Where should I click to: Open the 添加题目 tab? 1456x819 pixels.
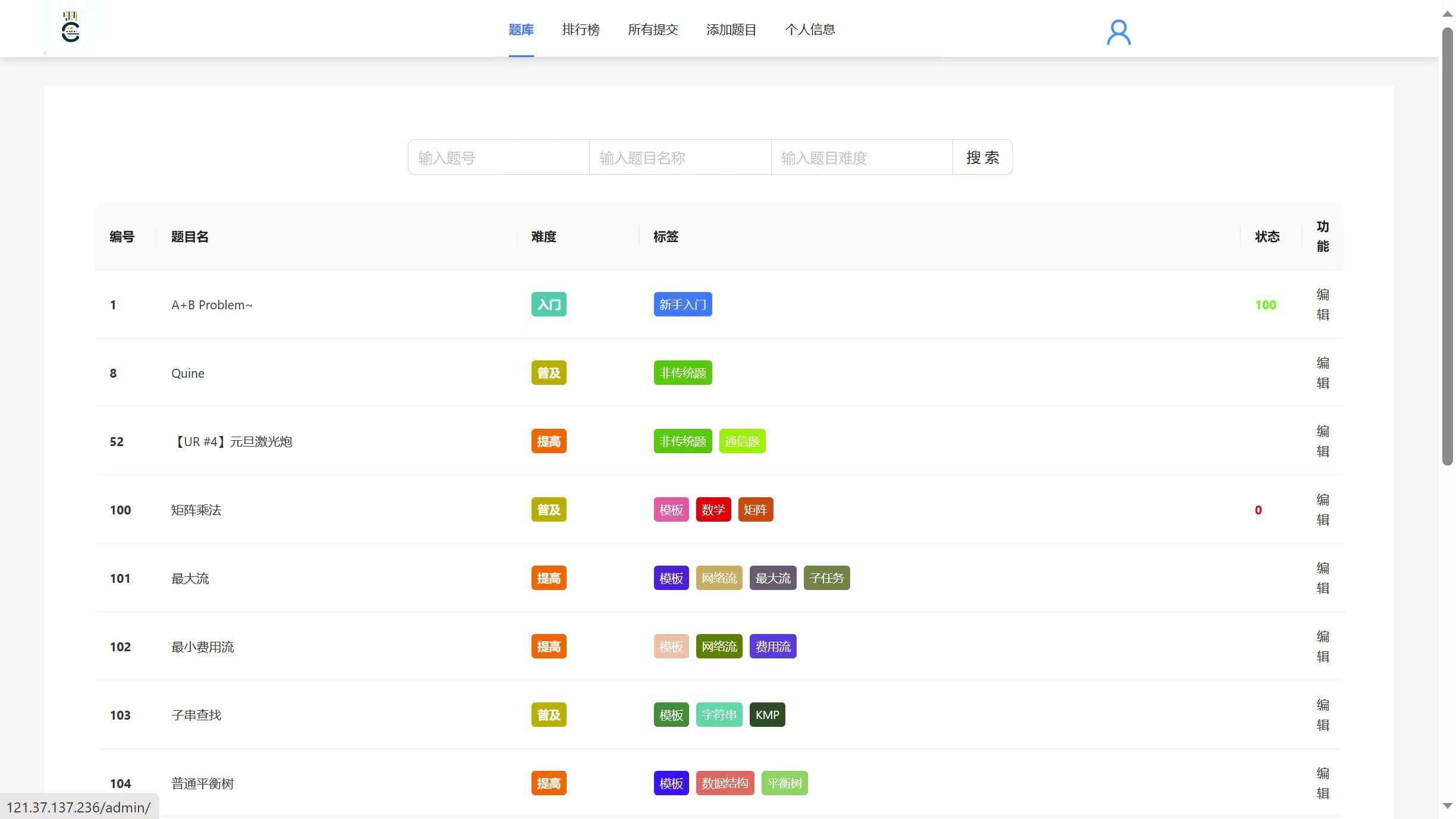pyautogui.click(x=731, y=29)
